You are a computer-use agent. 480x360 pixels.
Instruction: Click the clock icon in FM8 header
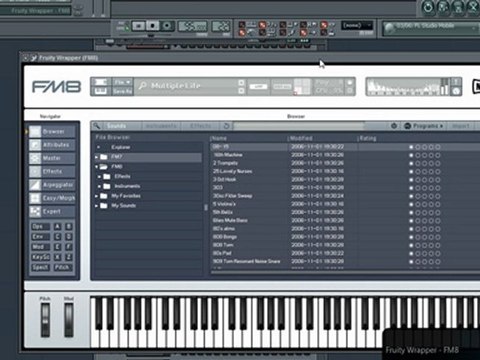tap(456, 91)
